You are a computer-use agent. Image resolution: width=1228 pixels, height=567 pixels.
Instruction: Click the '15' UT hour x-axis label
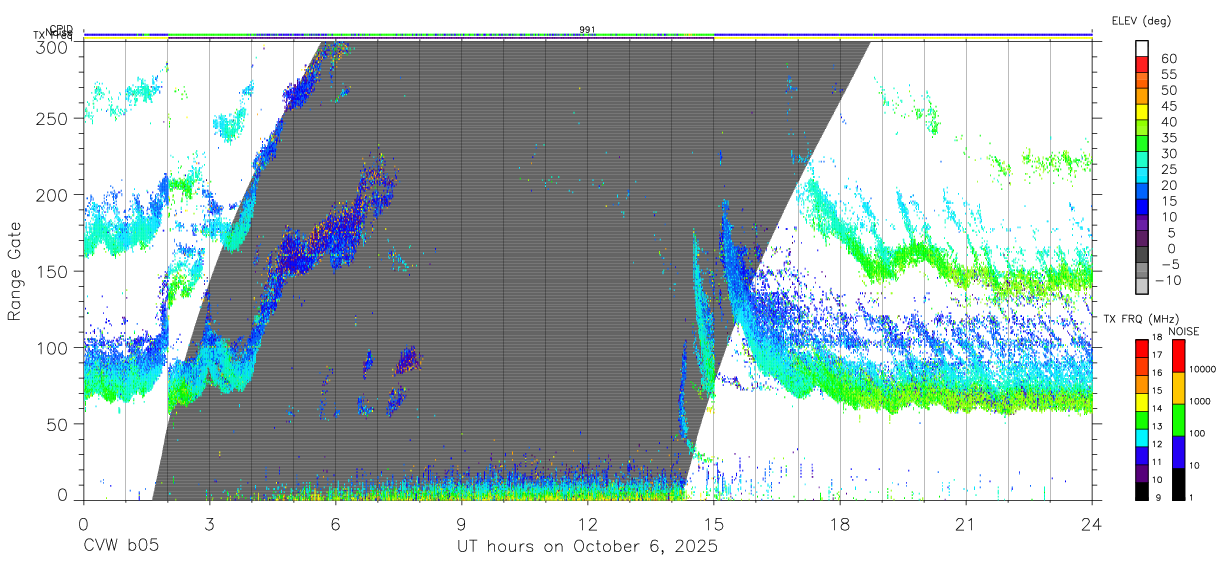[x=714, y=523]
